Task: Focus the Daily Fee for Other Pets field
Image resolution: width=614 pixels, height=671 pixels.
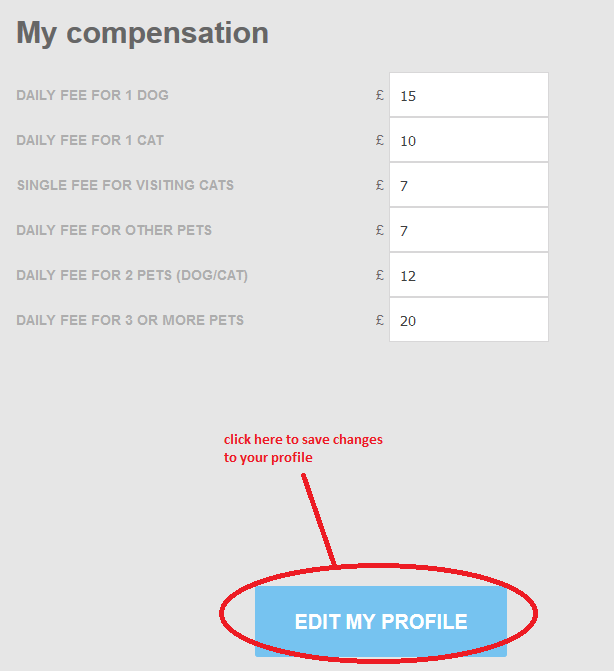Action: coord(468,231)
